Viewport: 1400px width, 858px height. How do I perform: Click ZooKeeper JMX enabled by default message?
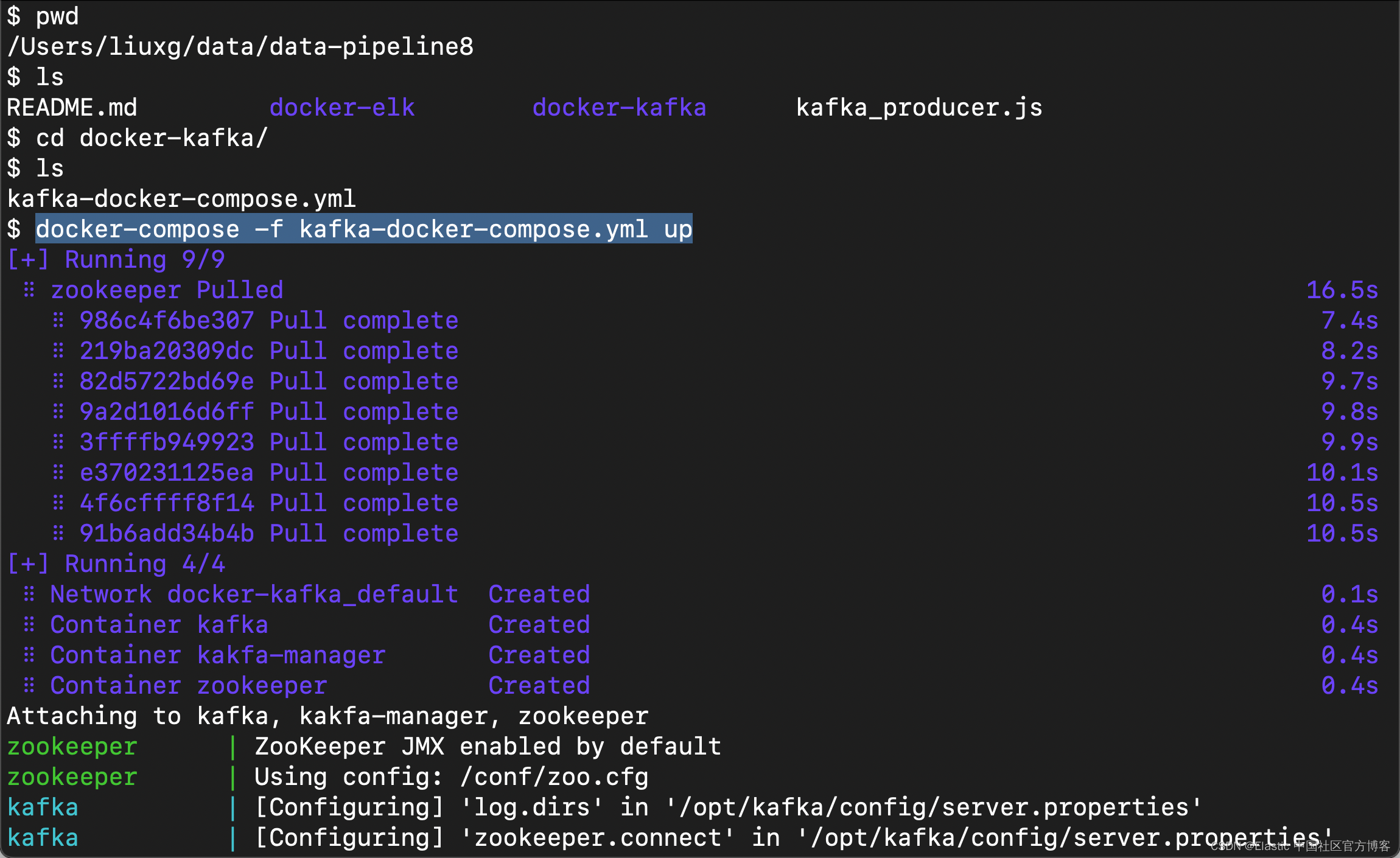pyautogui.click(x=488, y=747)
